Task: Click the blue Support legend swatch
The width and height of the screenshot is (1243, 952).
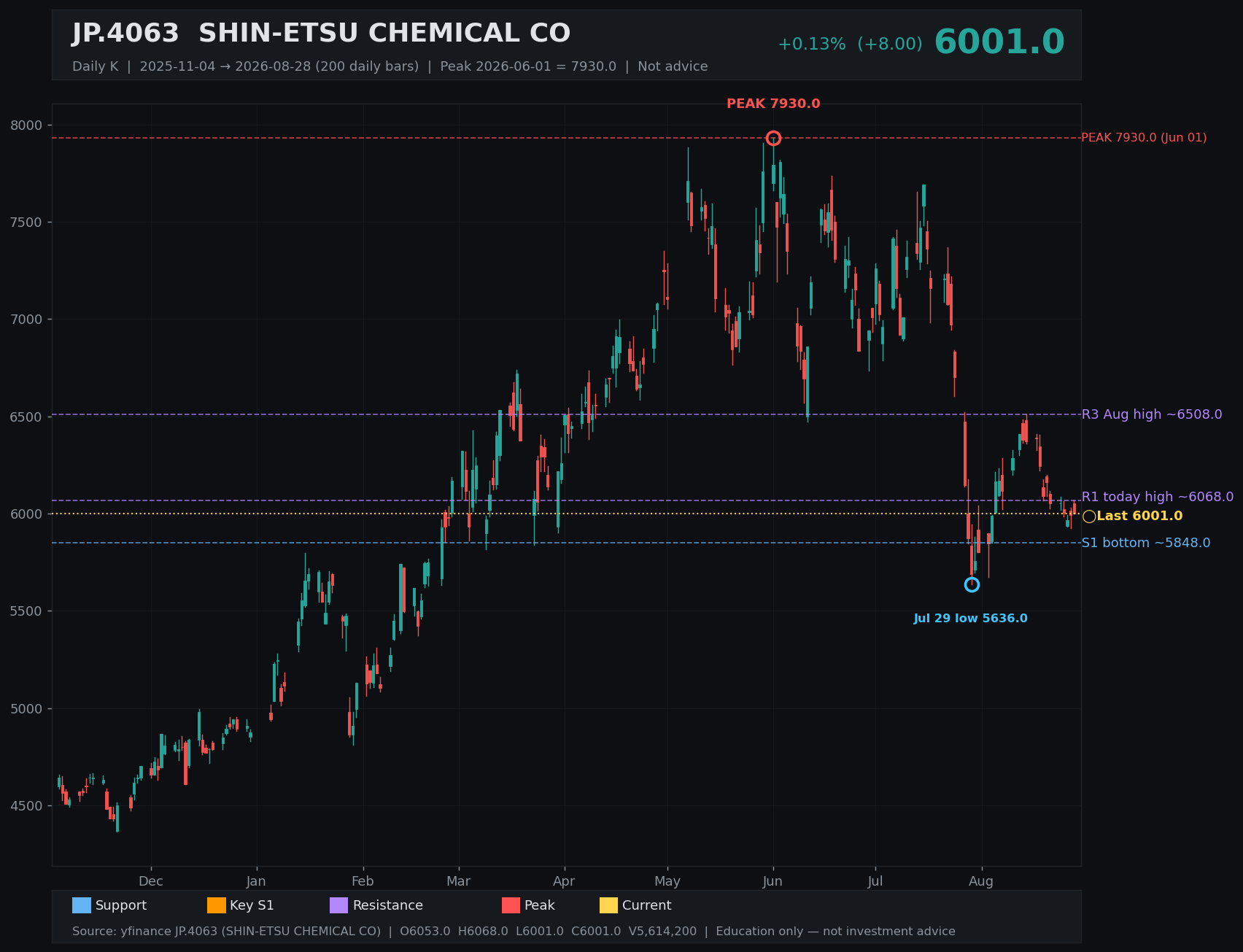Action: [82, 905]
